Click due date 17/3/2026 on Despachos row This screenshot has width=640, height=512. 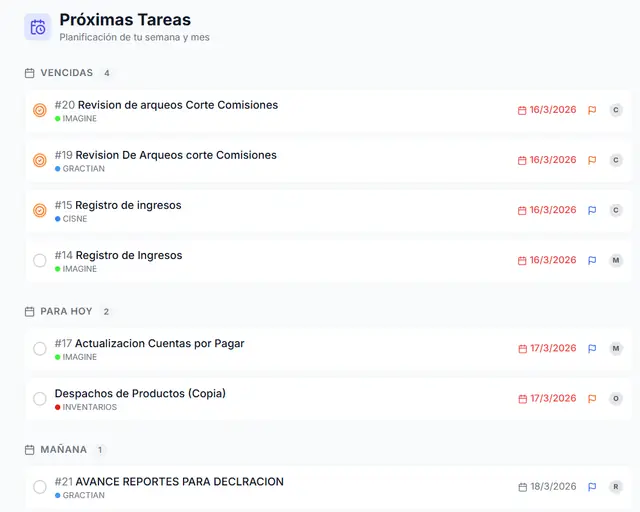(x=553, y=398)
